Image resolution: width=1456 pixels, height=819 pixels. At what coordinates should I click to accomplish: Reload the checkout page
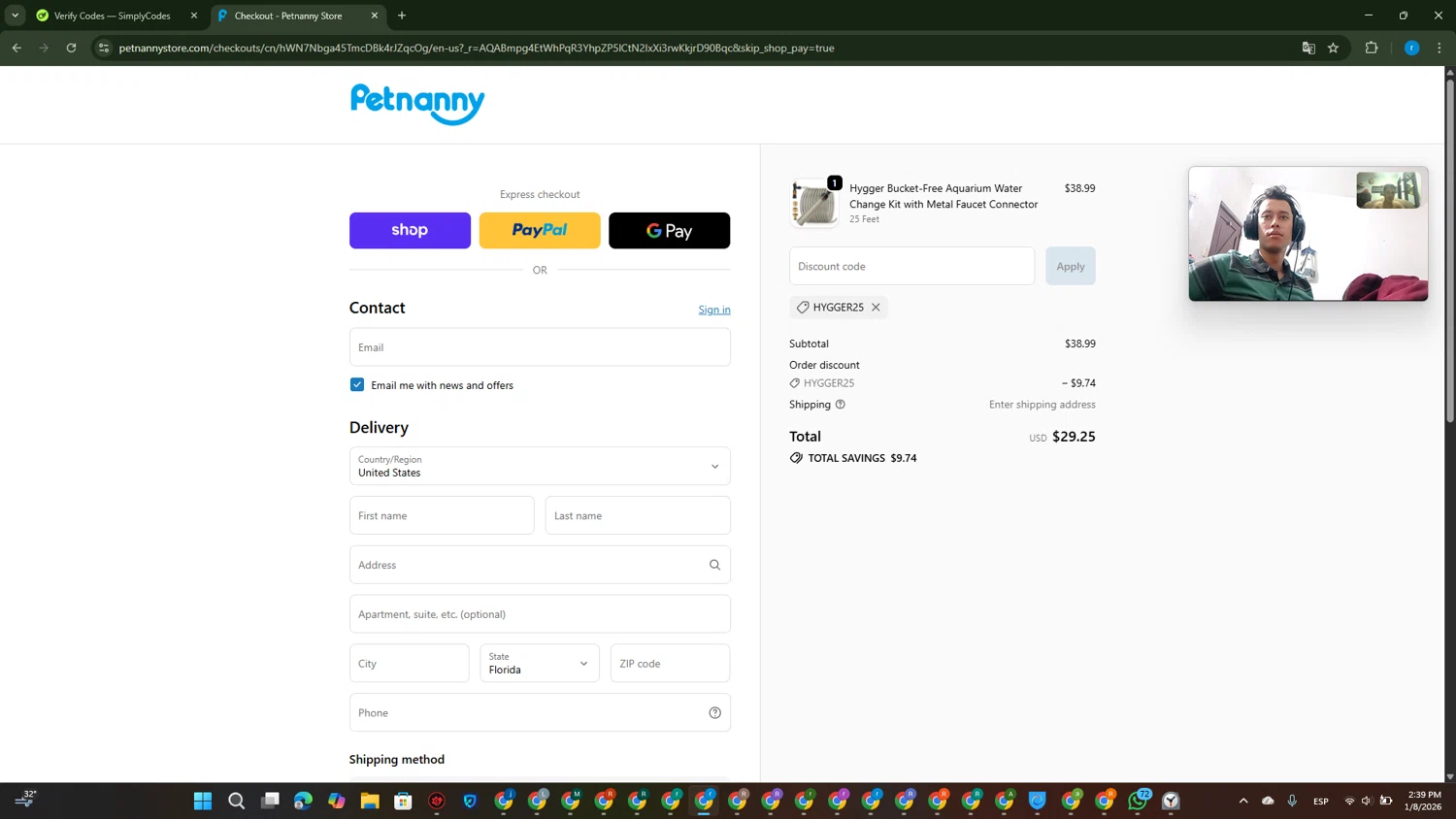pyautogui.click(x=71, y=48)
